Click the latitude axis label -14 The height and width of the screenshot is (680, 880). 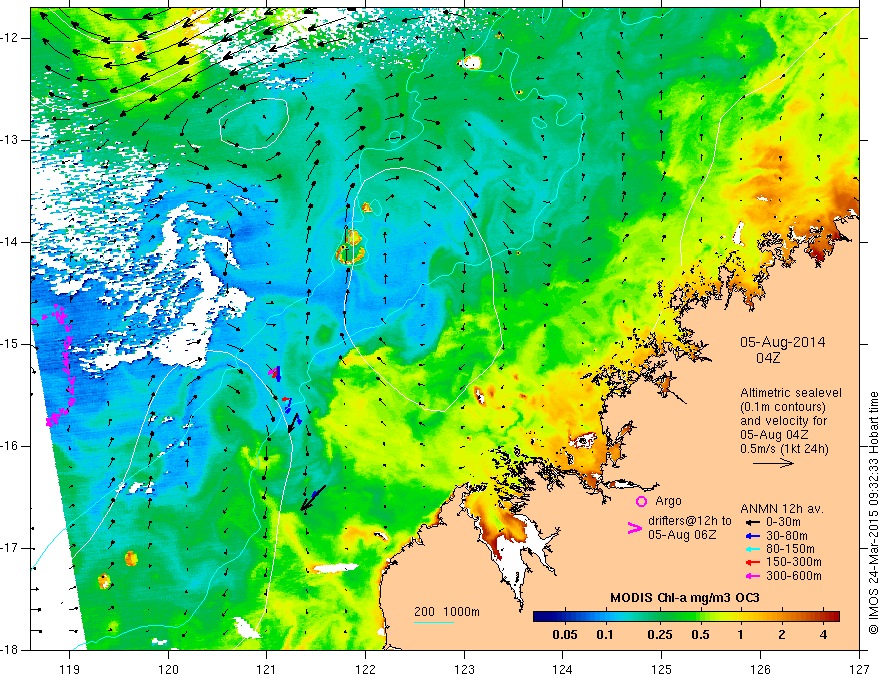[10, 242]
